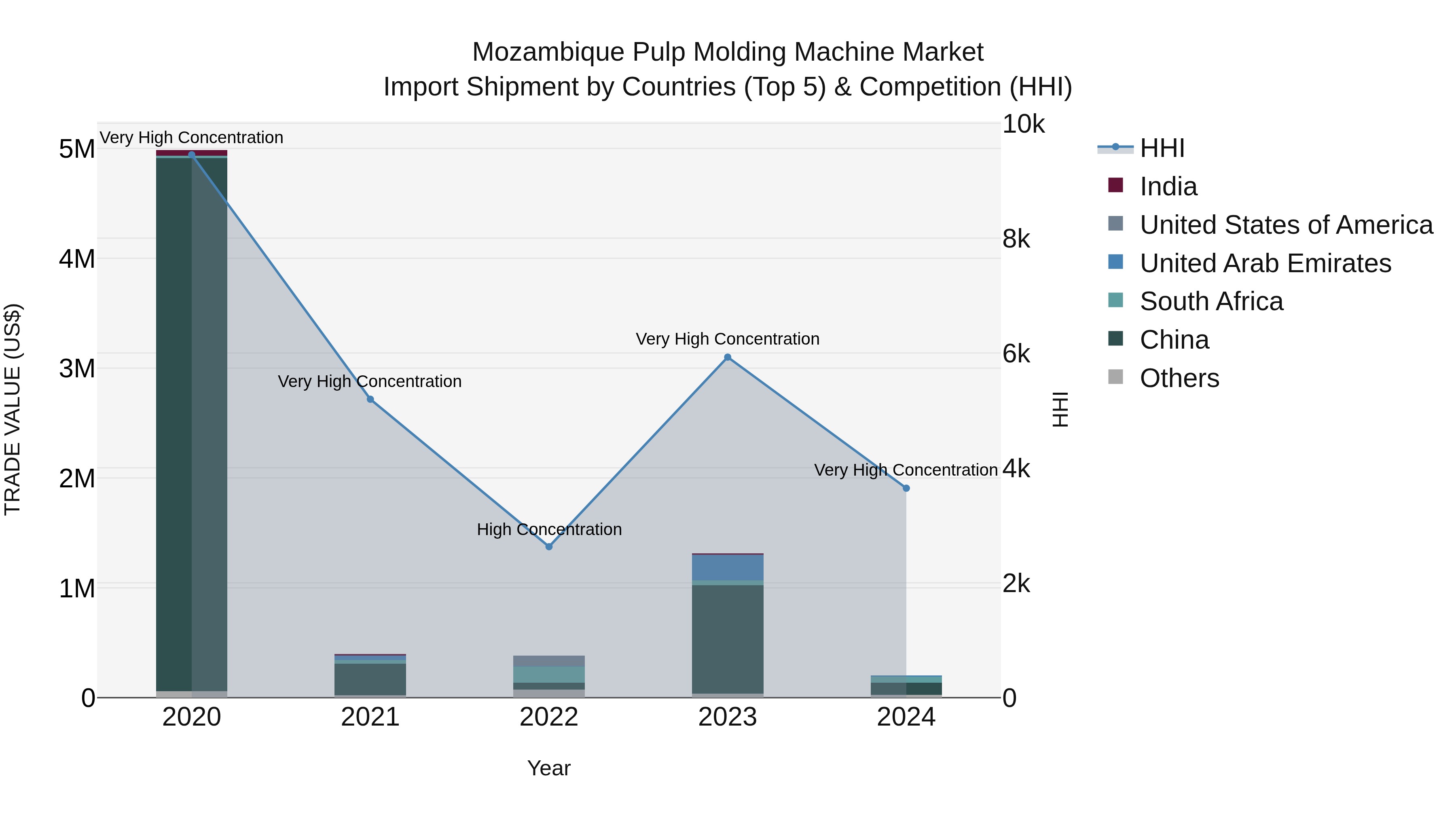Click the 2024 stacked bar

[x=906, y=686]
